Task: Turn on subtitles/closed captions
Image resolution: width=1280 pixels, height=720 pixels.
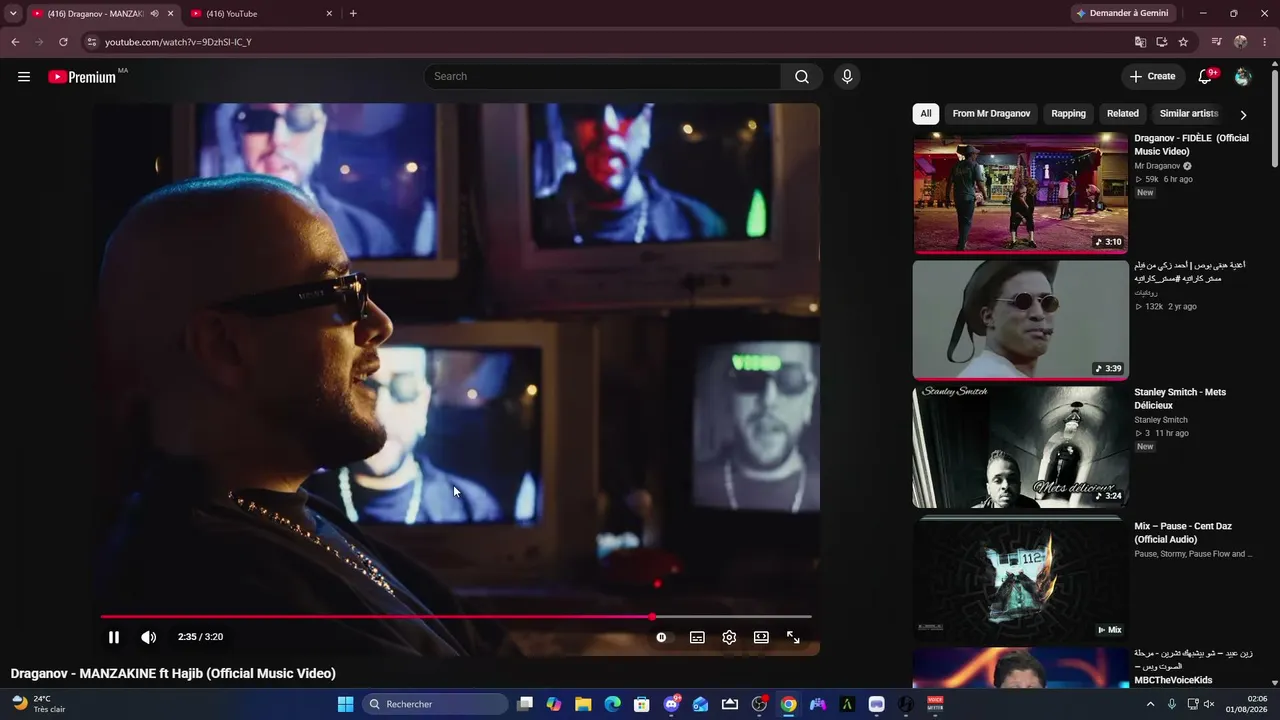Action: (x=697, y=637)
